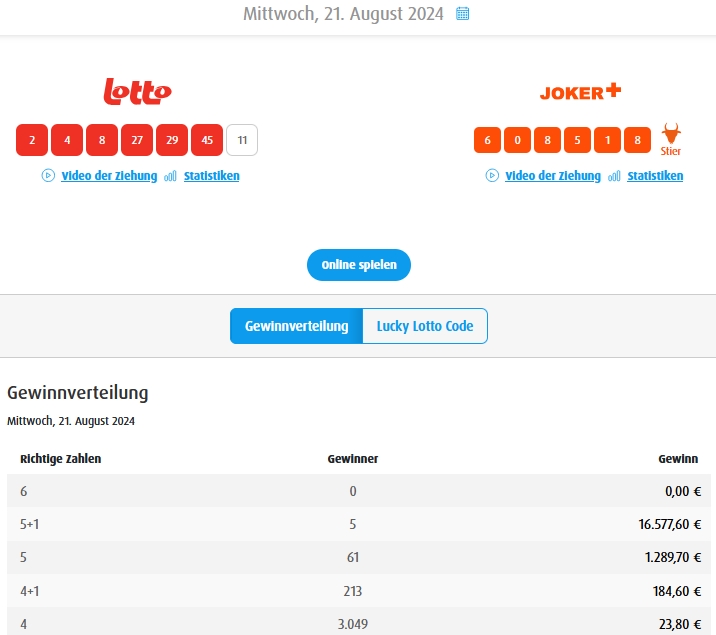
Task: Open Joker+ Statistiken link
Action: pyautogui.click(x=655, y=176)
